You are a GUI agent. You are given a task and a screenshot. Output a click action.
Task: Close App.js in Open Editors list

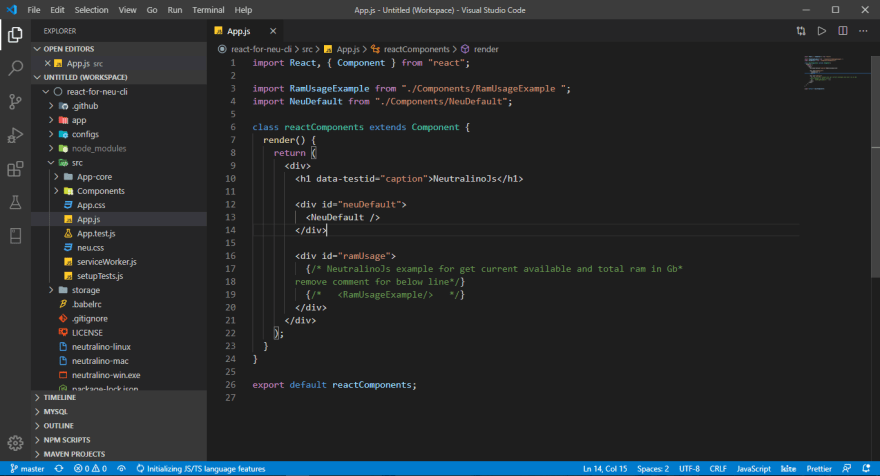48,63
